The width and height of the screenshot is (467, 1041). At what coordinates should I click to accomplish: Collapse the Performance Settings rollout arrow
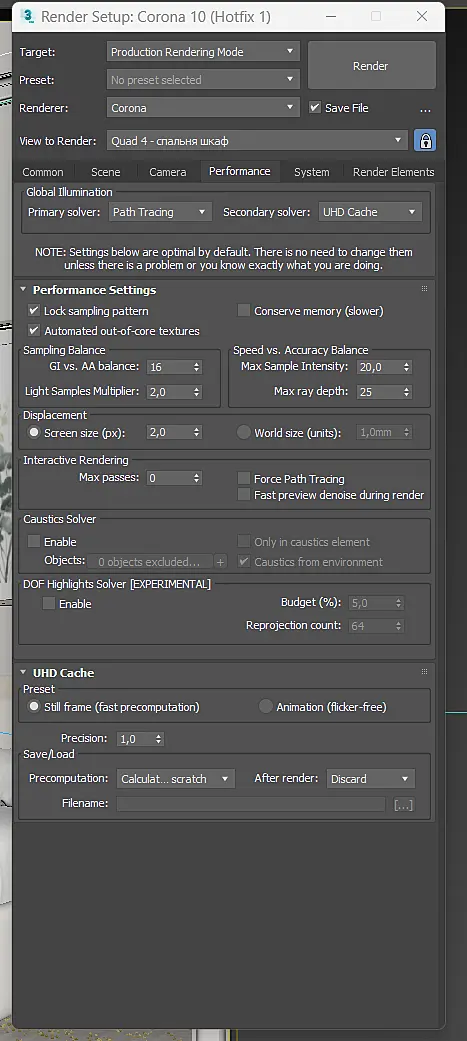tap(23, 289)
